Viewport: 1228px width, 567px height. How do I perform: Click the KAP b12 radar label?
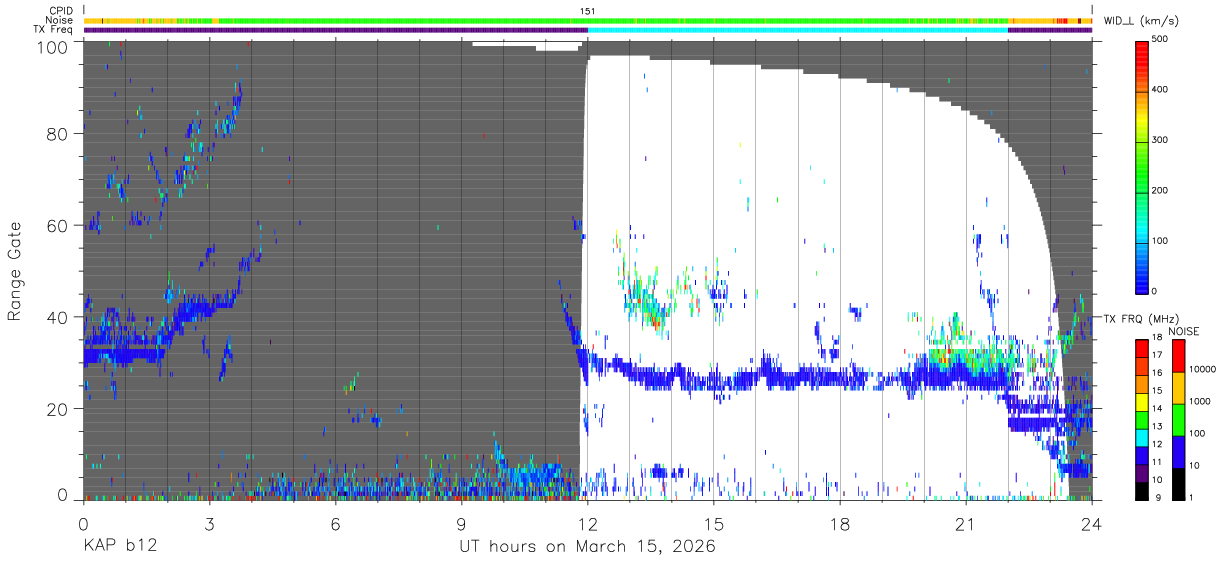119,547
